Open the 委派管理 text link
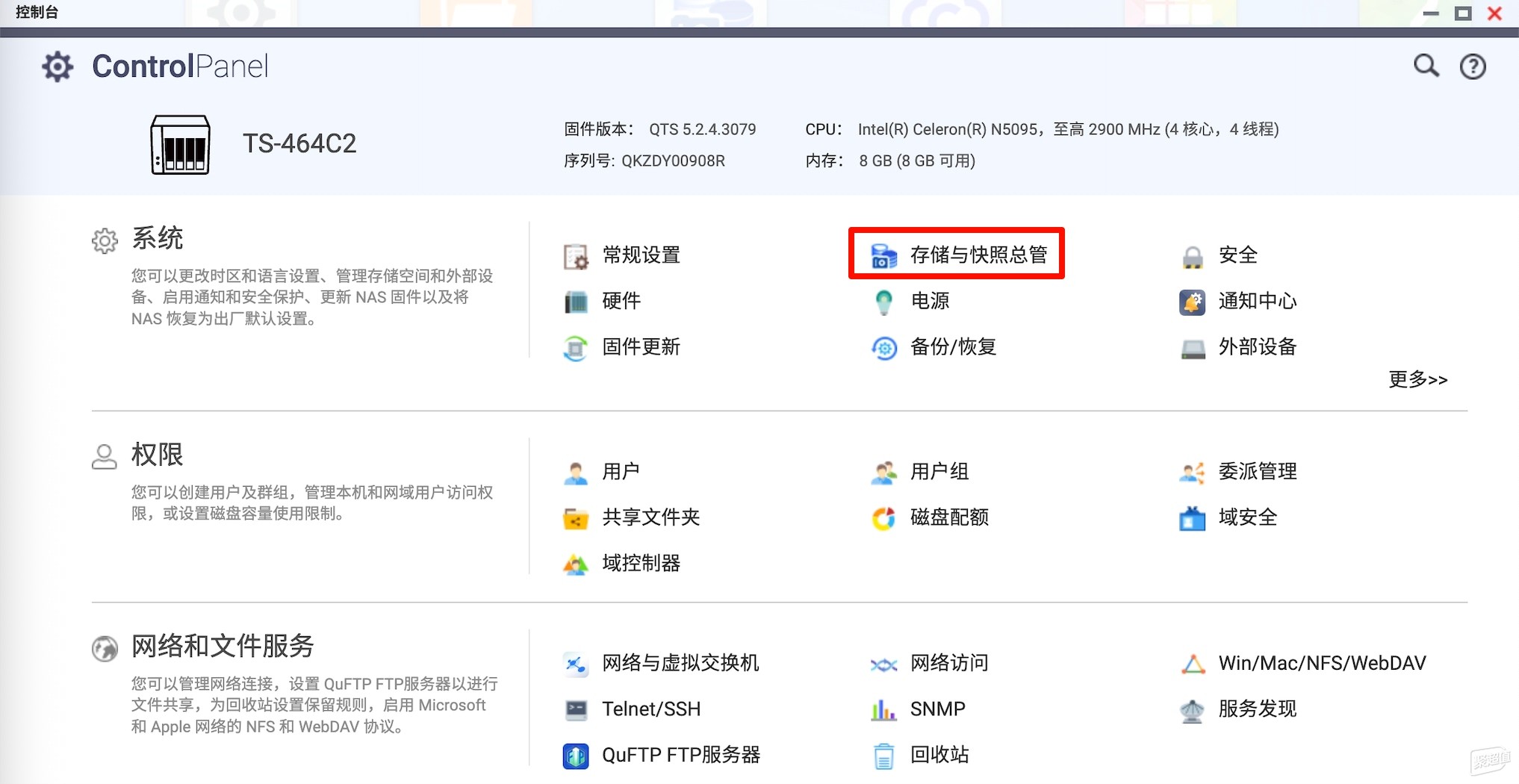The height and width of the screenshot is (784, 1519). pyautogui.click(x=1258, y=472)
